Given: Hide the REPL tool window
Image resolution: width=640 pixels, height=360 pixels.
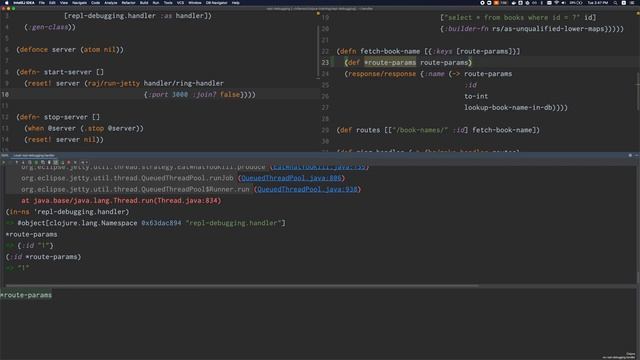Looking at the screenshot, I should click(636, 156).
